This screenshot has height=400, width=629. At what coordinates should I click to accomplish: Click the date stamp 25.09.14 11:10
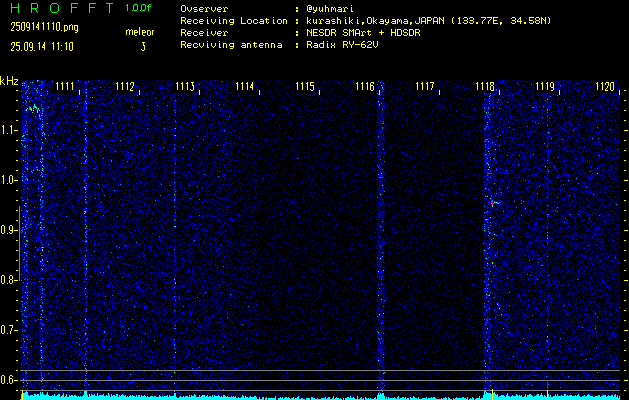point(42,47)
